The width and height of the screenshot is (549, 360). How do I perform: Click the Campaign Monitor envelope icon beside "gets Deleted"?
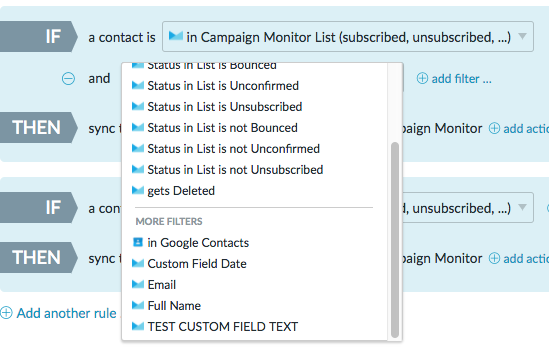tap(138, 190)
